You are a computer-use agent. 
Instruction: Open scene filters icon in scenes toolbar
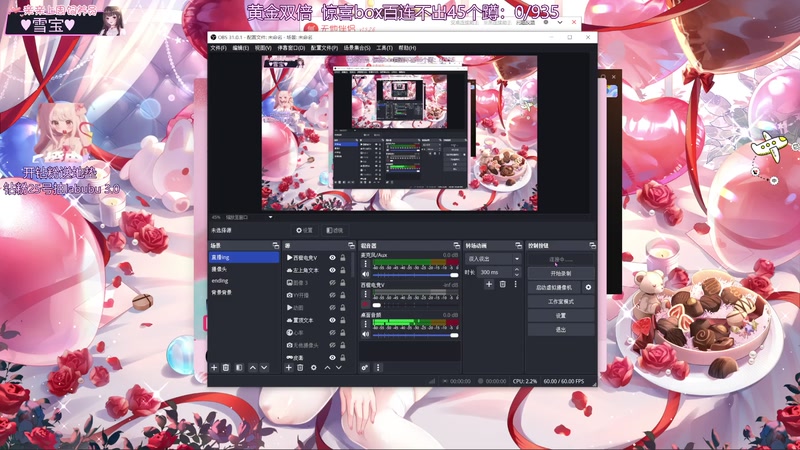tap(239, 367)
